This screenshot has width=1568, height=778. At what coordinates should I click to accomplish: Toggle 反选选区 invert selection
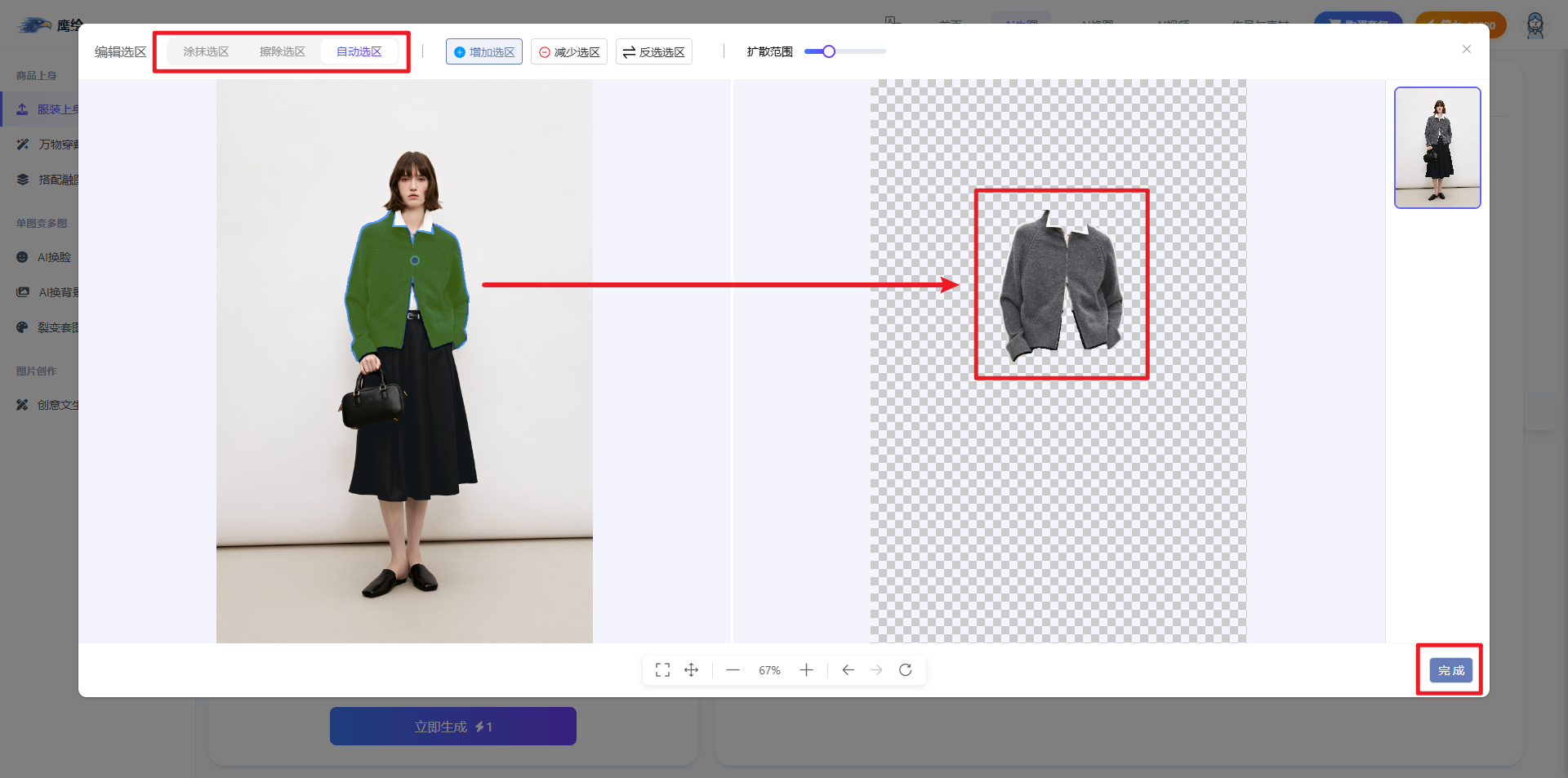point(654,52)
